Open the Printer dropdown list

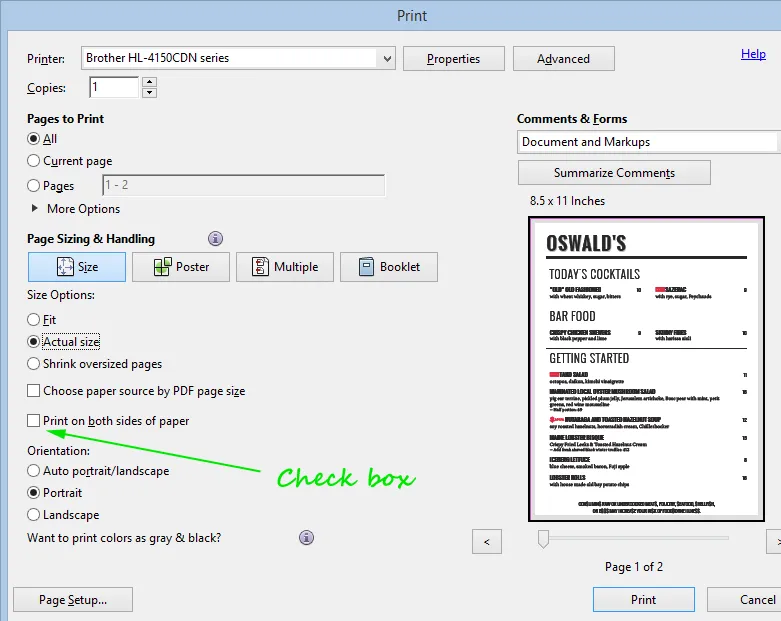point(387,58)
